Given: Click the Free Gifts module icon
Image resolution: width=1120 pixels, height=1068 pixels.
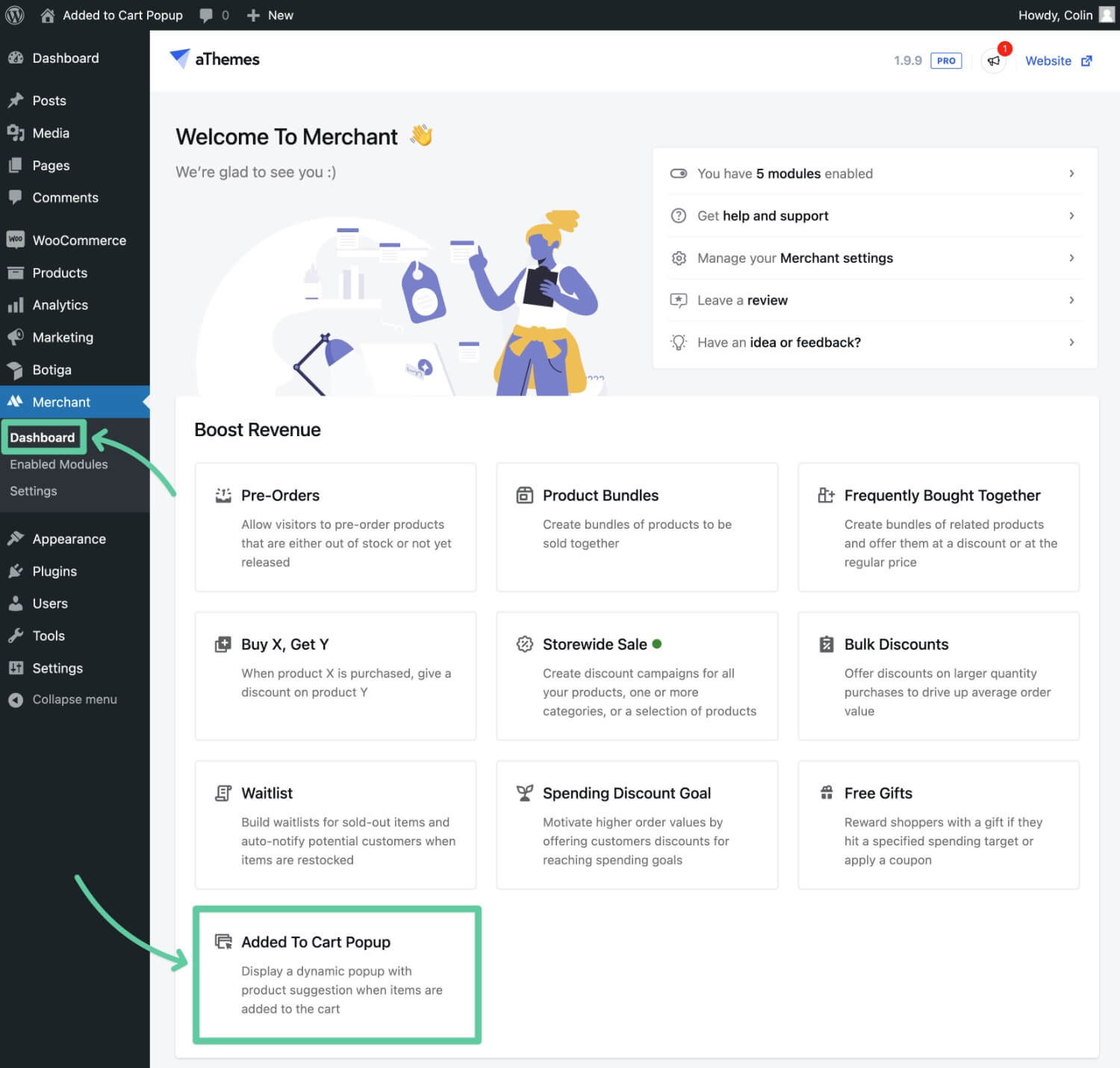Looking at the screenshot, I should click(x=826, y=792).
